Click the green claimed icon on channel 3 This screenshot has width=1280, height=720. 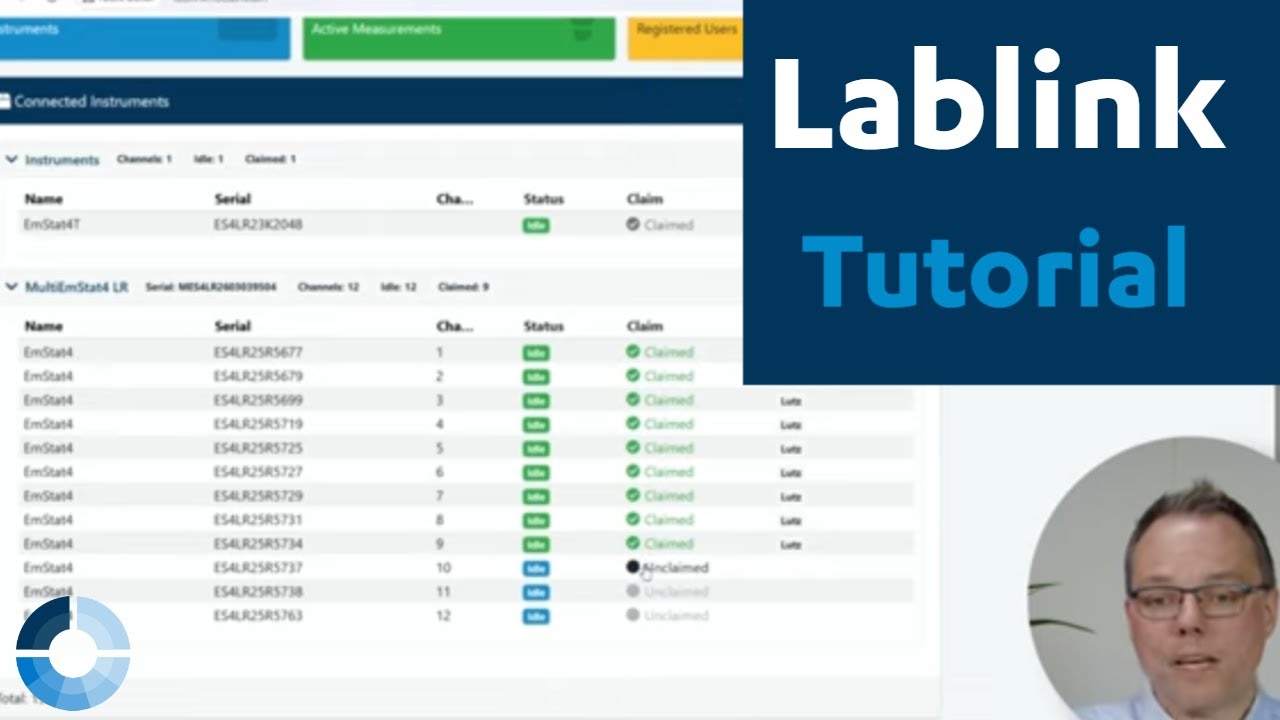pyautogui.click(x=633, y=400)
